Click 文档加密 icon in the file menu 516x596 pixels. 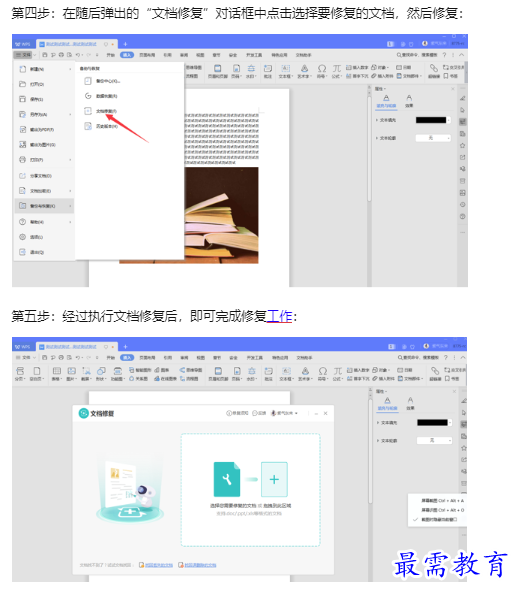[23, 191]
